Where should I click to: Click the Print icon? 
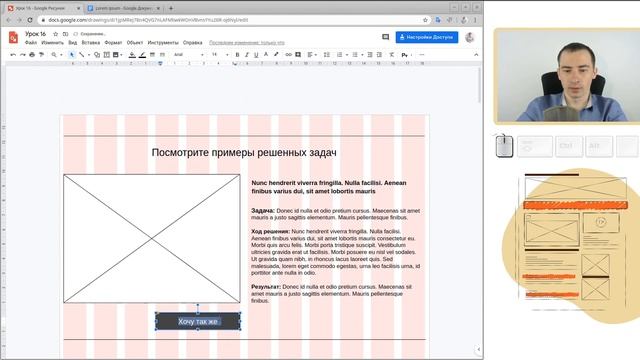pyautogui.click(x=32, y=55)
